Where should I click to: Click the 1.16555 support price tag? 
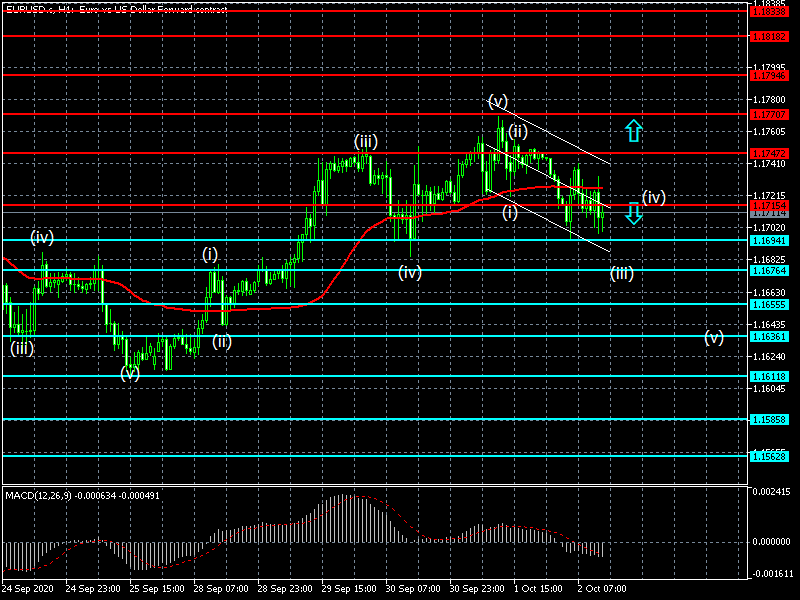769,305
